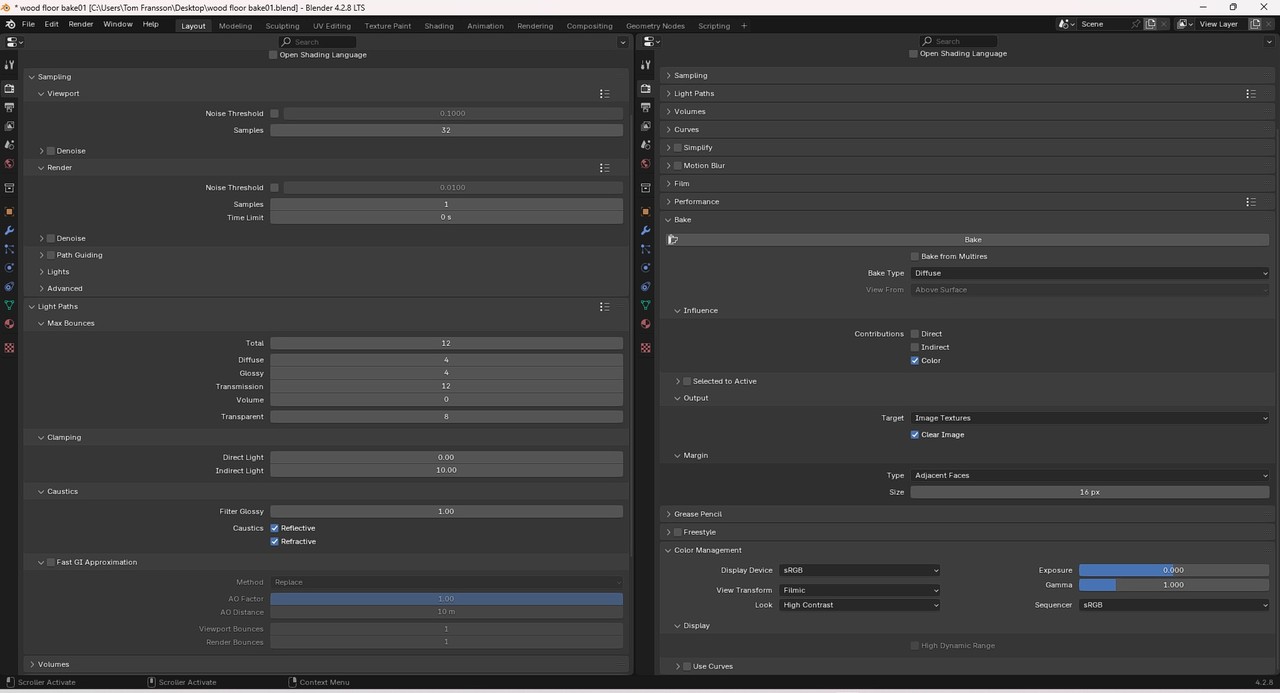The height and width of the screenshot is (693, 1280).
Task: Select the orange Object Properties icon
Action: pyautogui.click(x=645, y=211)
